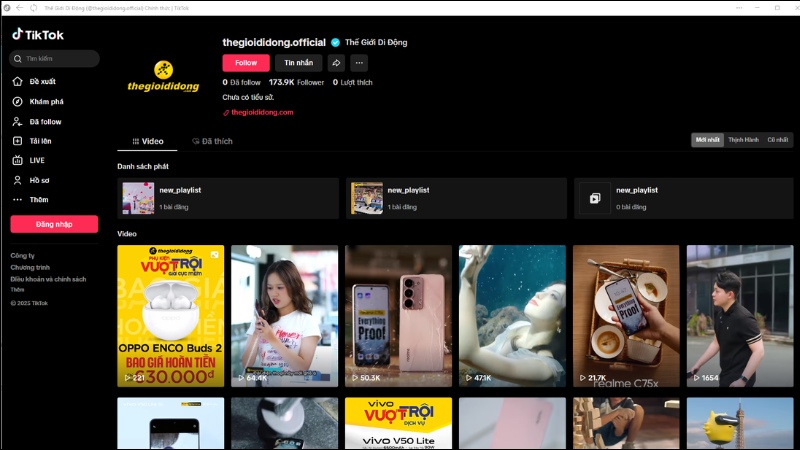Sort videos by Thịnh Hành
The height and width of the screenshot is (450, 800).
pyautogui.click(x=743, y=140)
